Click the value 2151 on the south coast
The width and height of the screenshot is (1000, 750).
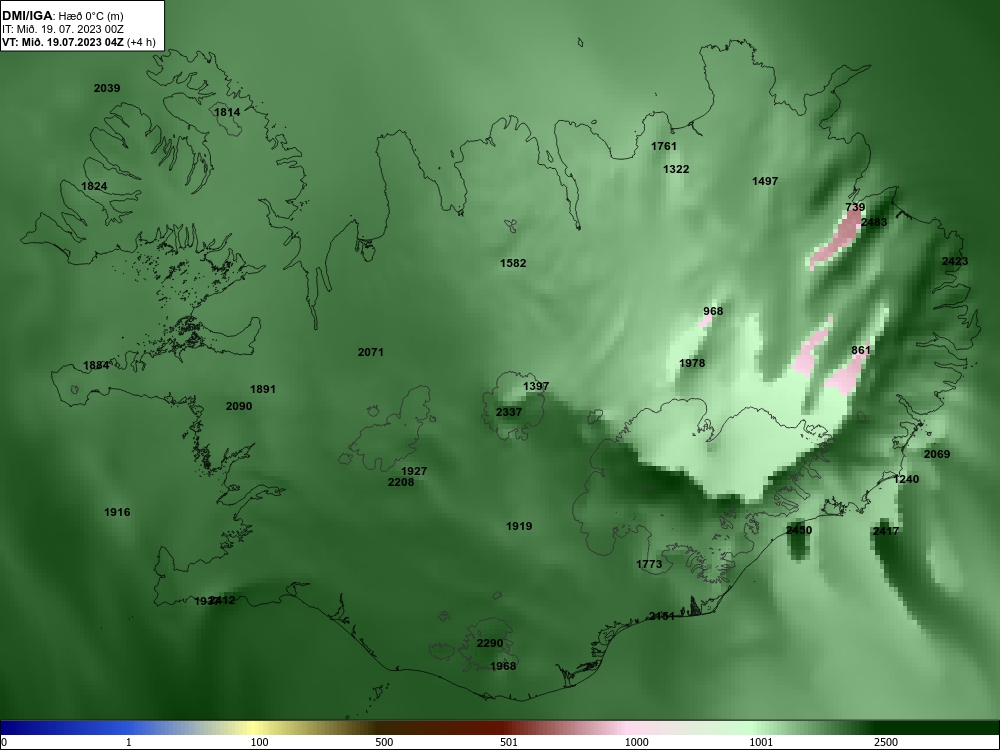[x=661, y=616]
